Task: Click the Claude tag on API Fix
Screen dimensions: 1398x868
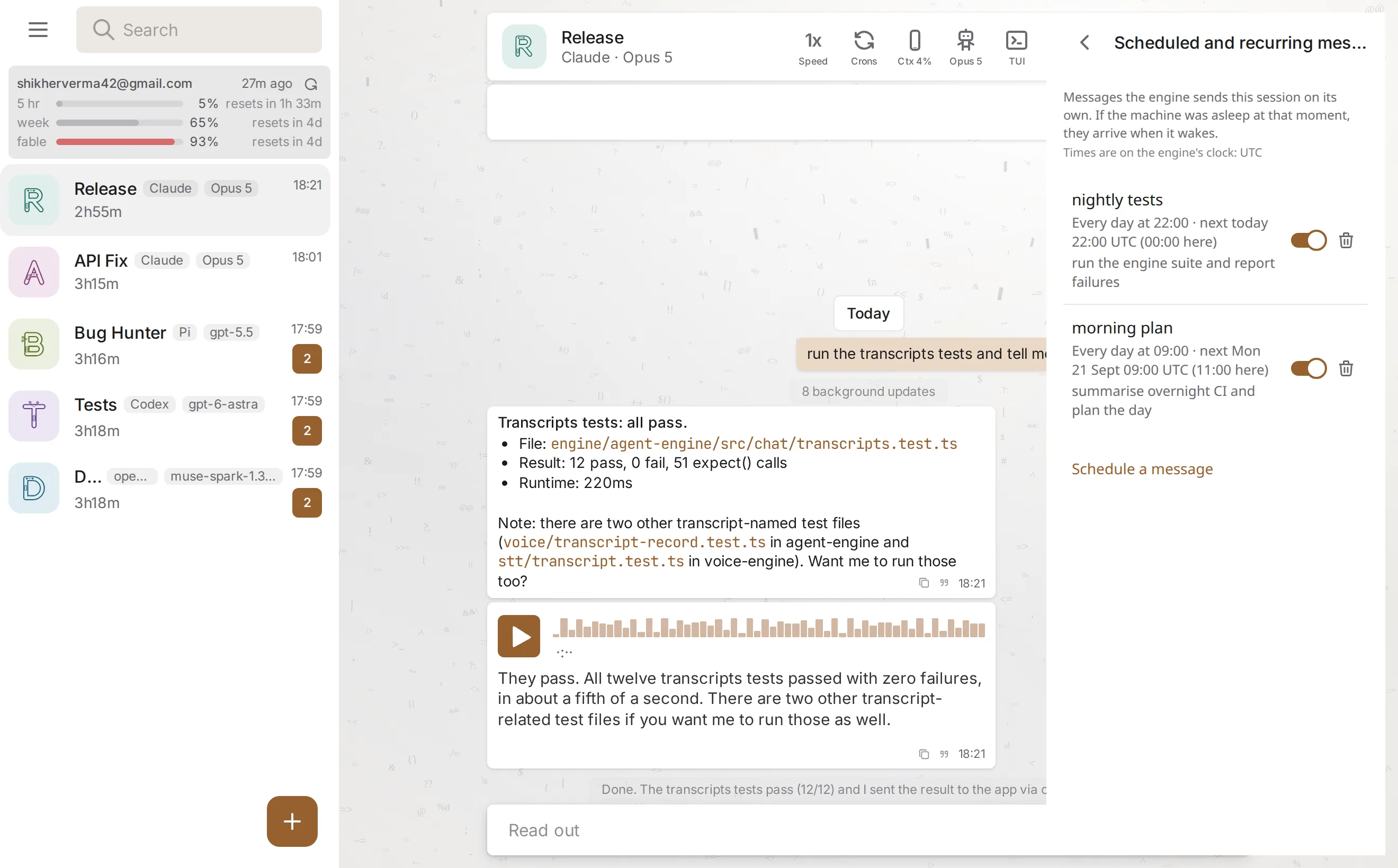Action: pyautogui.click(x=162, y=260)
